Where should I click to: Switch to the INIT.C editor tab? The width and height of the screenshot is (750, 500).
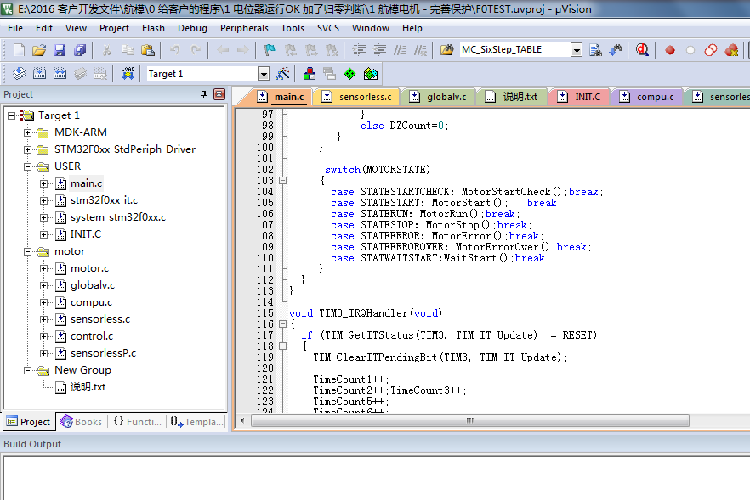click(580, 97)
